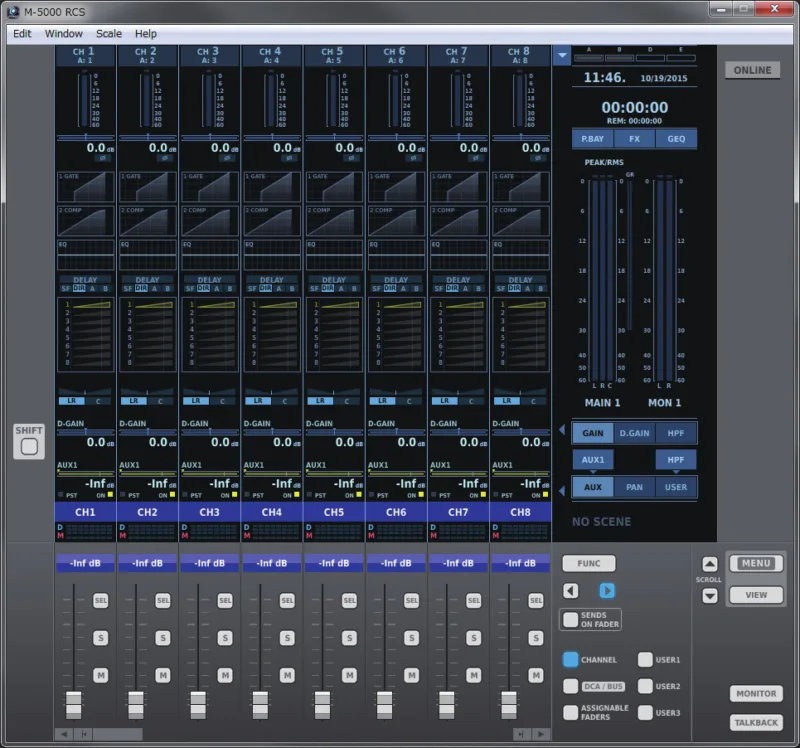Click the ONLINE button
The width and height of the screenshot is (800, 748).
[x=753, y=70]
